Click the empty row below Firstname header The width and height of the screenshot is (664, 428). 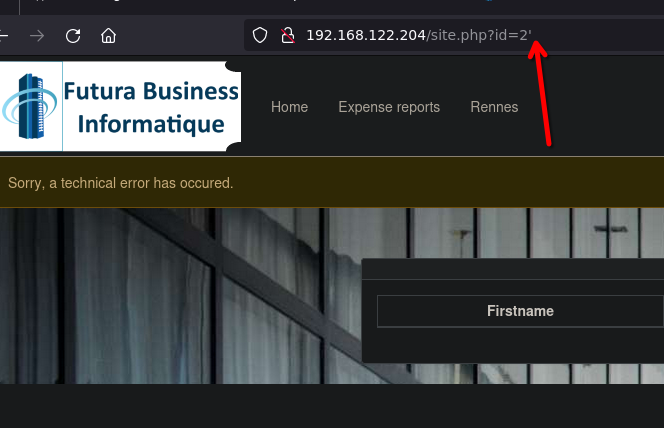[x=520, y=345]
